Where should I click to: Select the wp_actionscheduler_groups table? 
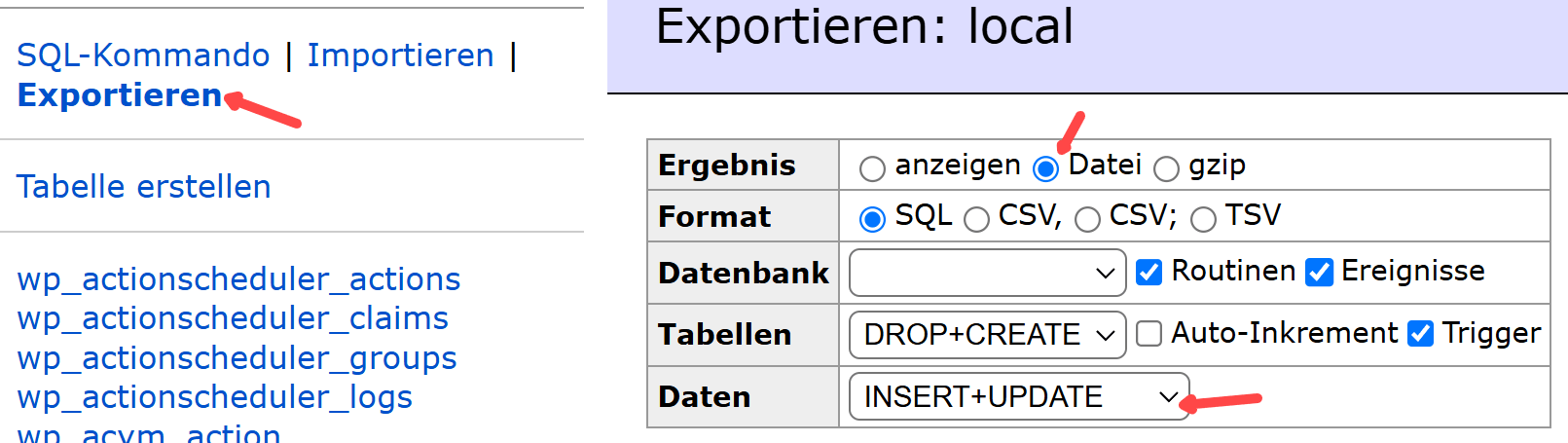tap(237, 358)
